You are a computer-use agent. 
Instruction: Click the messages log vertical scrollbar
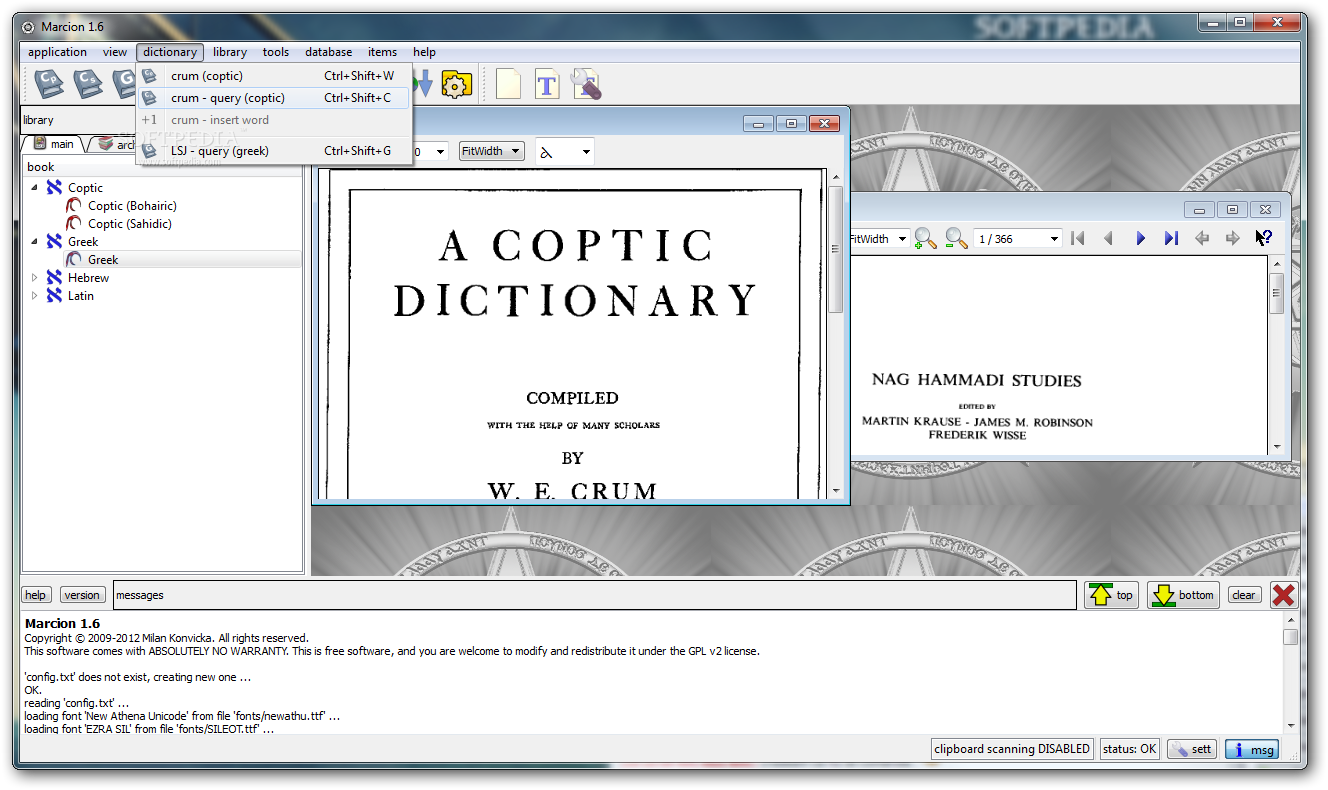click(1291, 674)
